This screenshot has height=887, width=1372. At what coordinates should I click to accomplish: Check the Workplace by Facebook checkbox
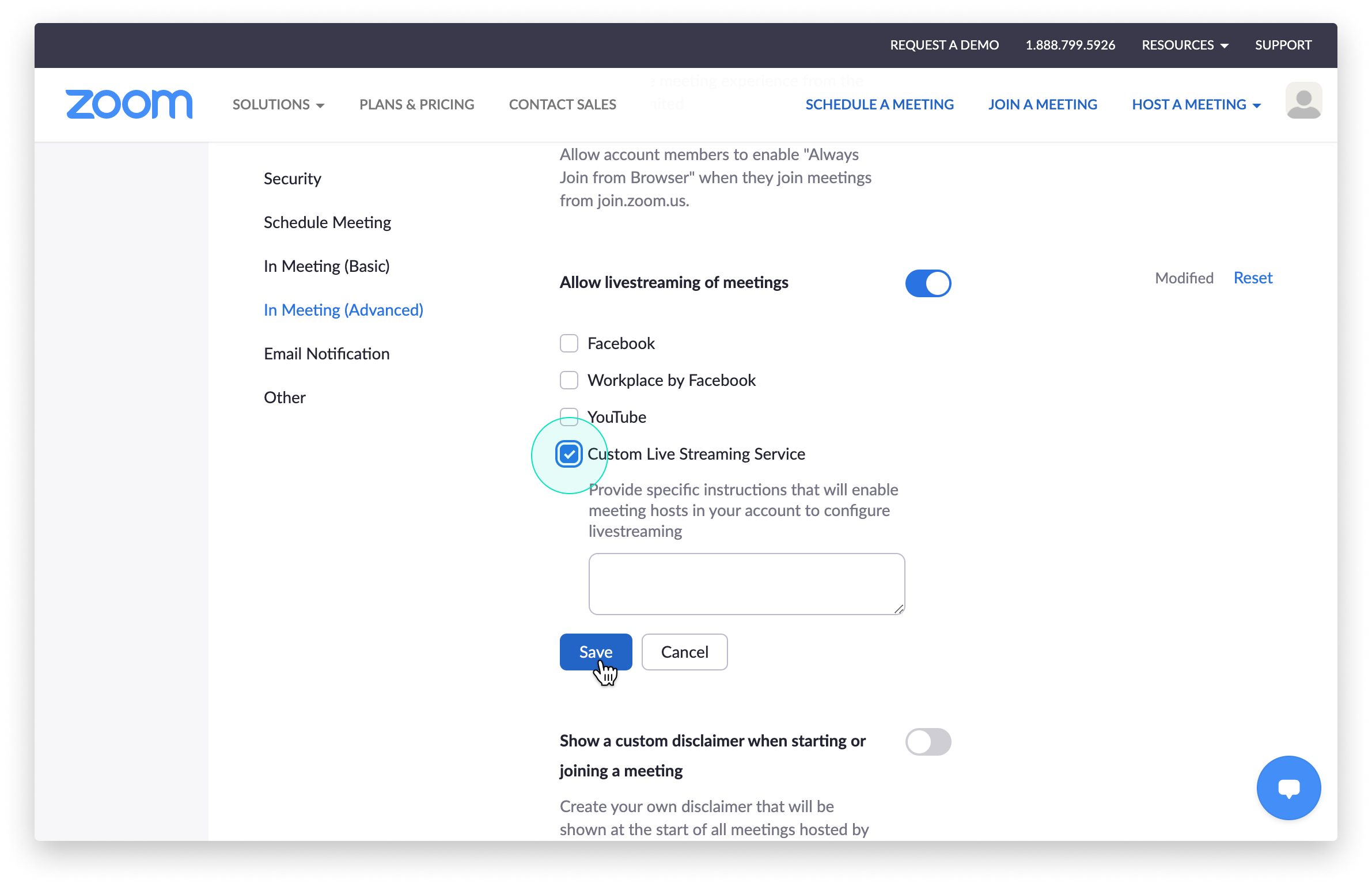[x=569, y=380]
